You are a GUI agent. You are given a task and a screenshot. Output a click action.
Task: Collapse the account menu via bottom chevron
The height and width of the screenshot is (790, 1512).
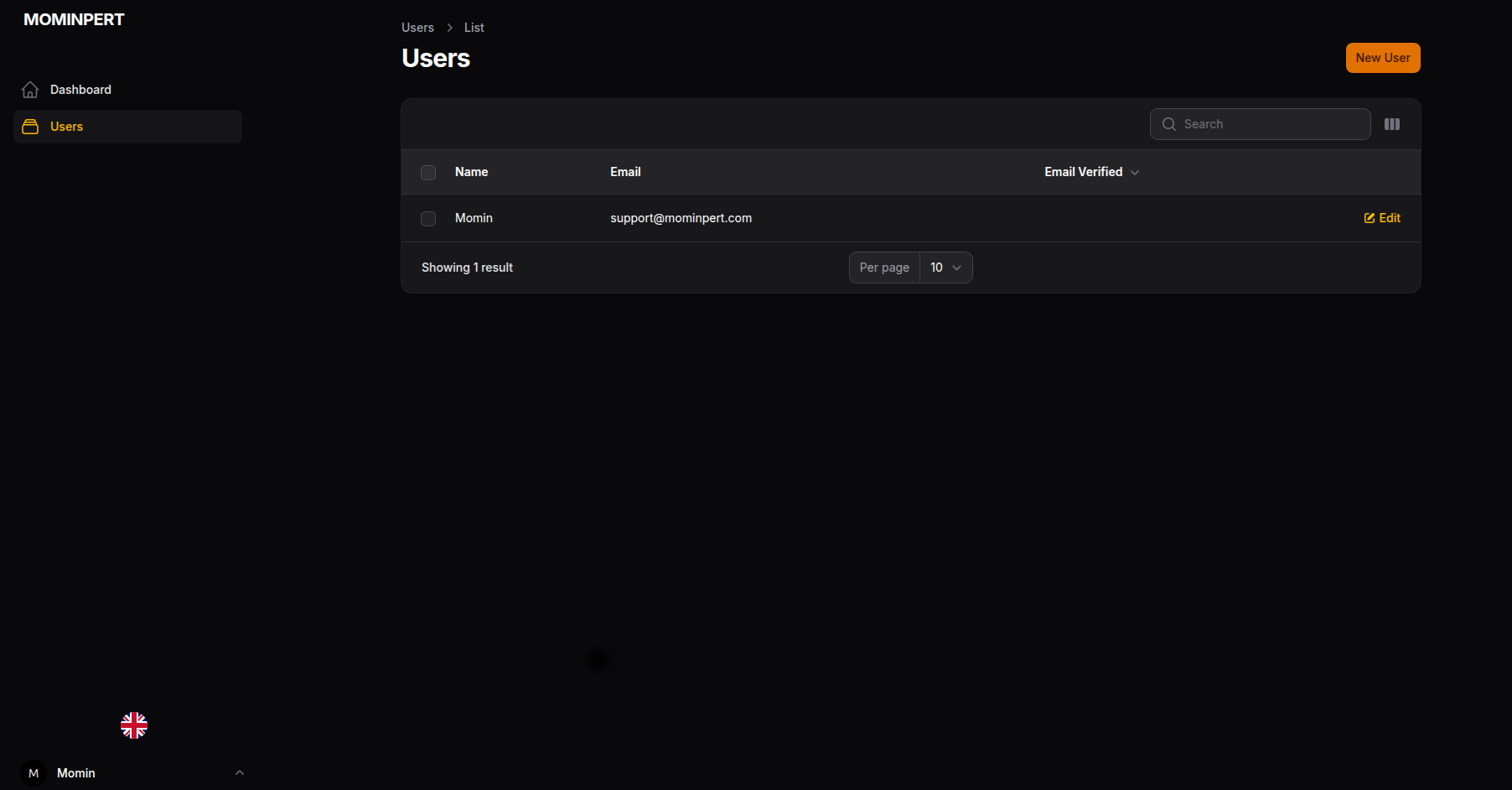click(x=240, y=772)
